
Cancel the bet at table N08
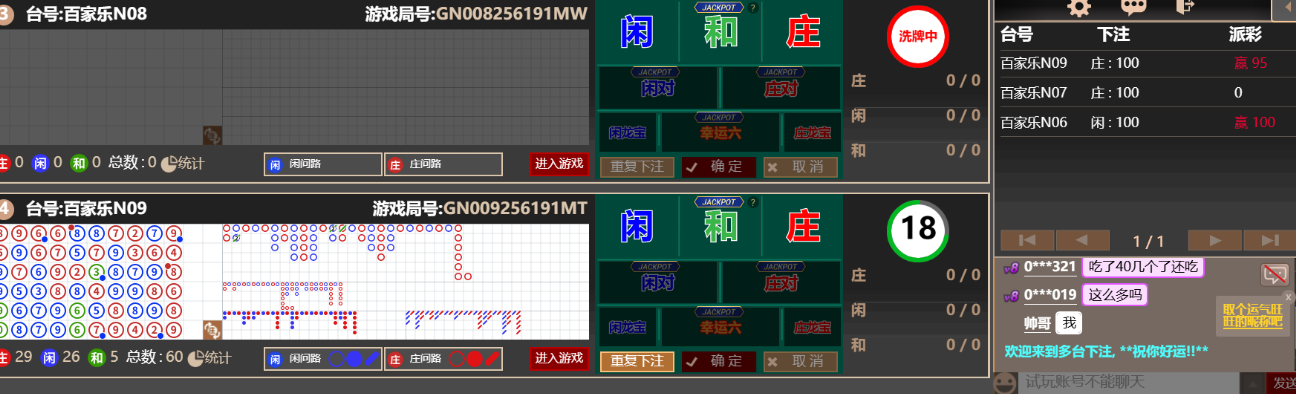coord(800,167)
